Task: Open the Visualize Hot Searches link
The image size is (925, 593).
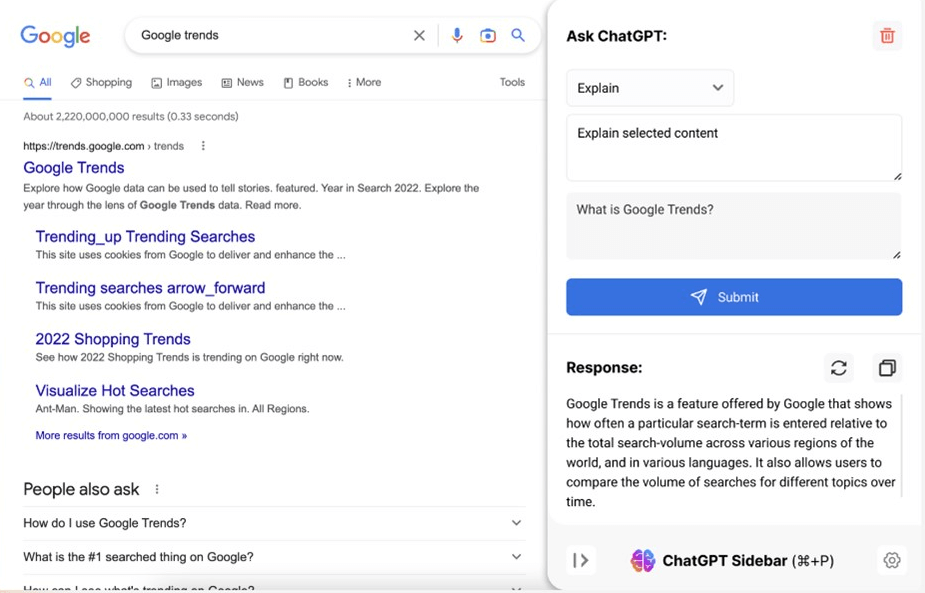Action: pyautogui.click(x=115, y=391)
